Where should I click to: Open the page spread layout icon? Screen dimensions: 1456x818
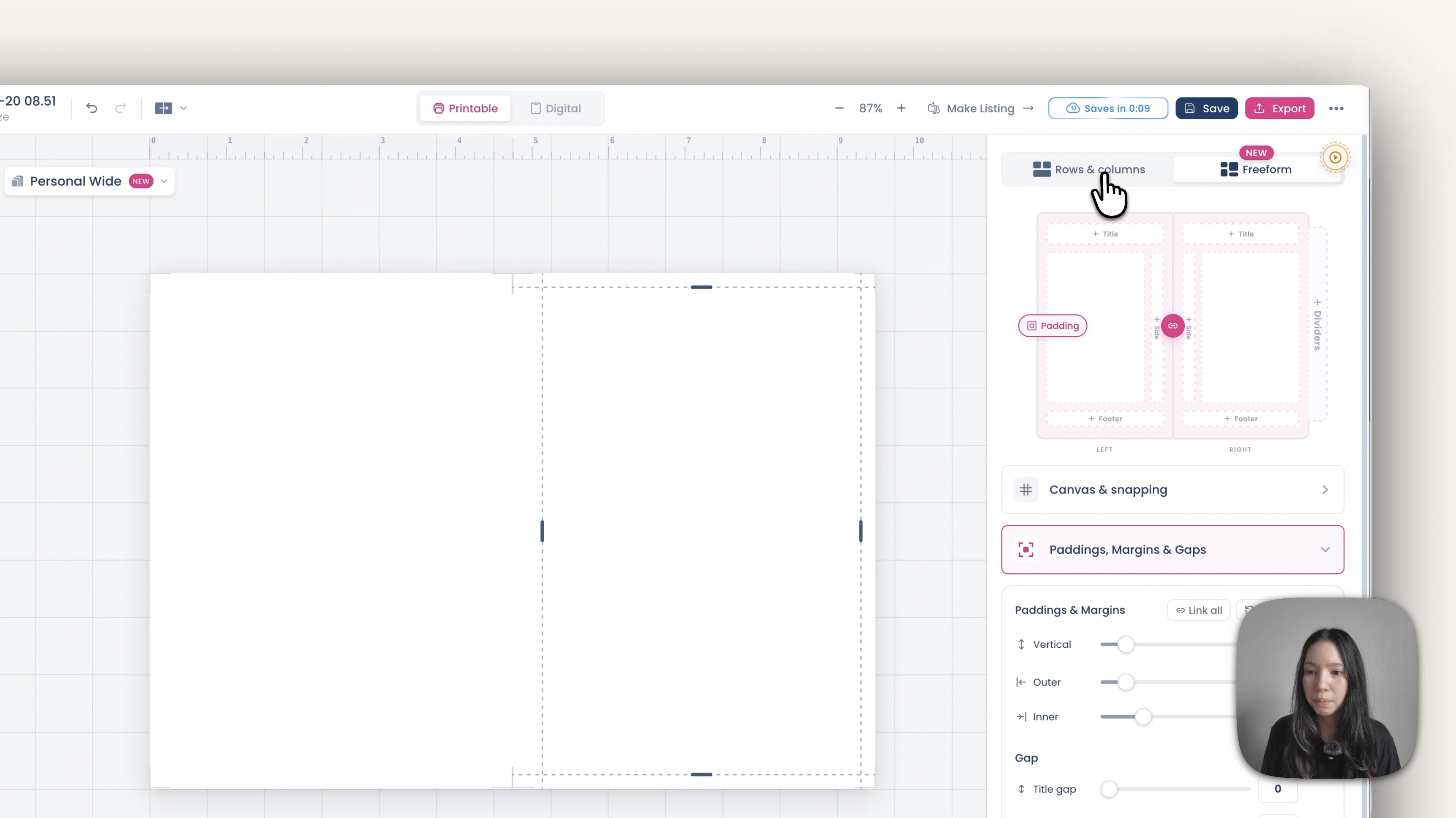164,108
